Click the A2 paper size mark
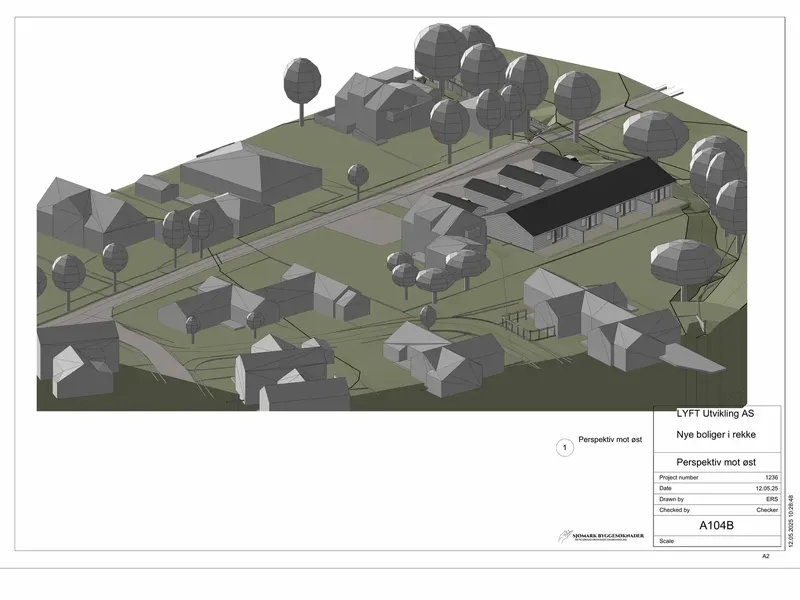 [765, 556]
